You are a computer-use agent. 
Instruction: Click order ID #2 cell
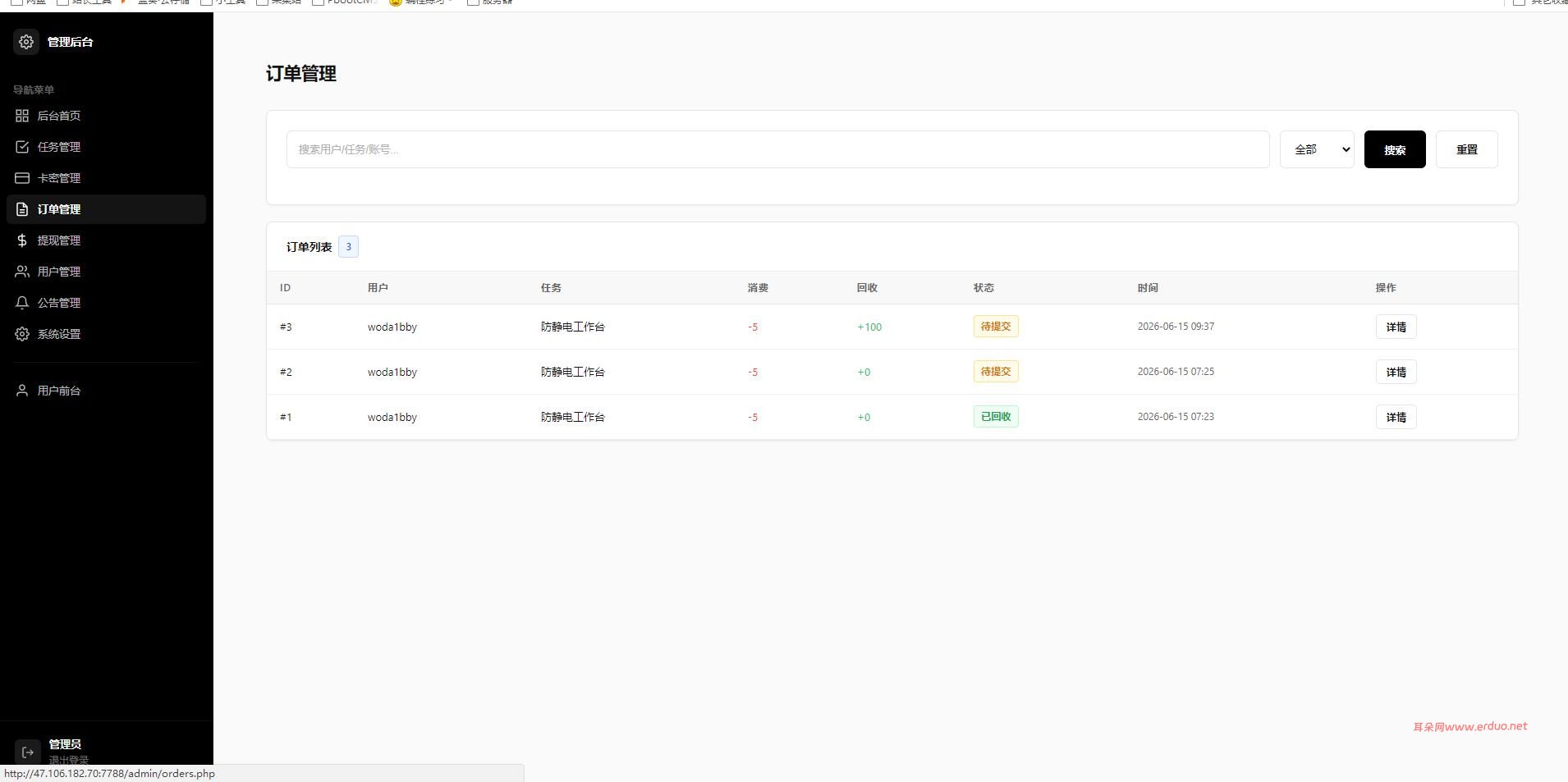tap(286, 372)
